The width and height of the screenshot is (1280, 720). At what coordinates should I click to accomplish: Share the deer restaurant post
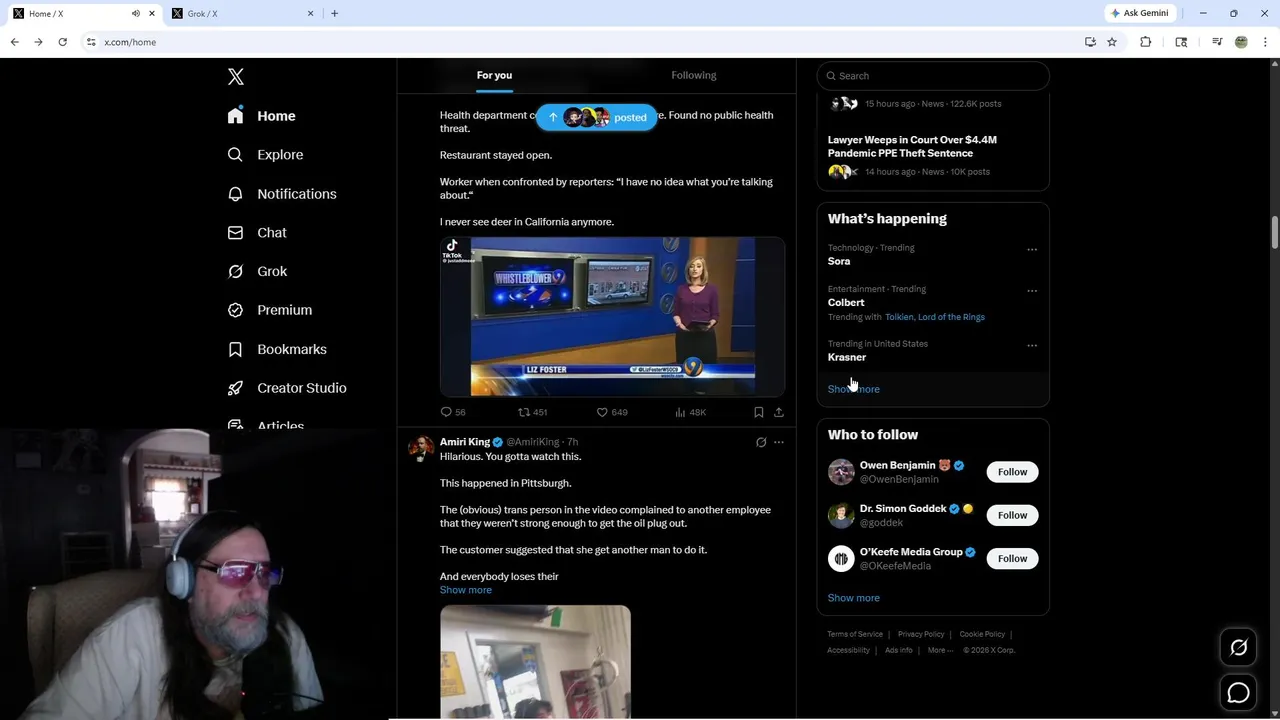[779, 412]
